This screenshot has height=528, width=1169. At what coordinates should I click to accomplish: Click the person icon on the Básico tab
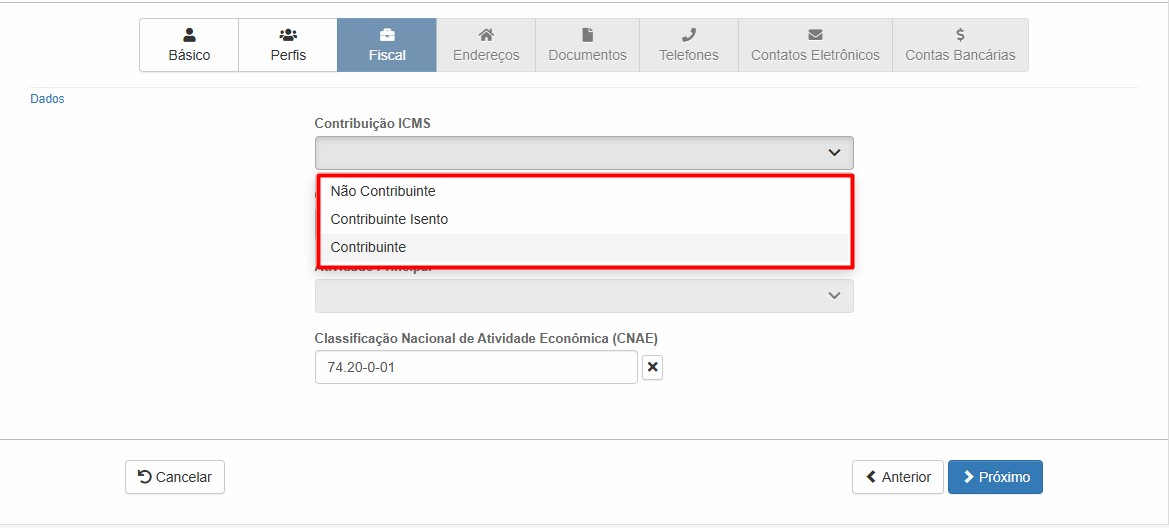click(189, 35)
